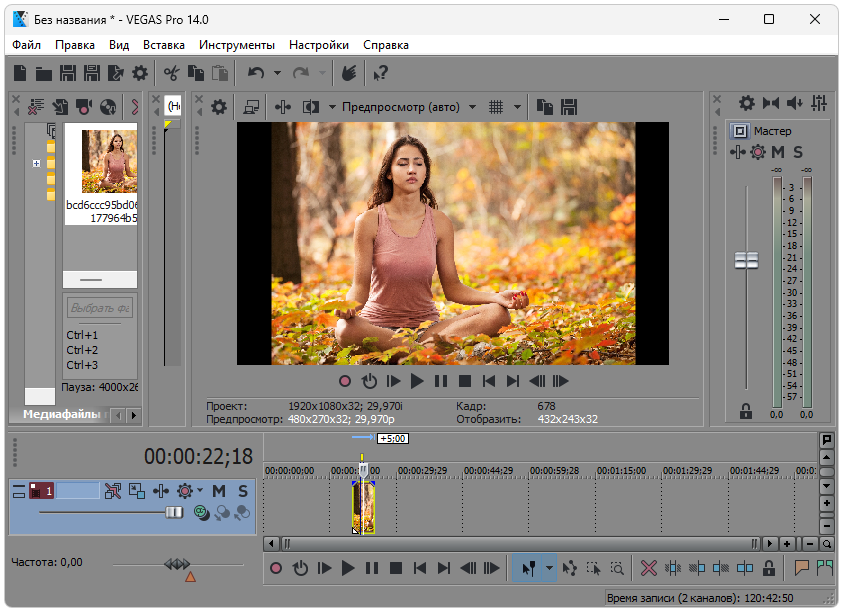Click the What's This help cursor icon
843x612 pixels.
coord(380,73)
